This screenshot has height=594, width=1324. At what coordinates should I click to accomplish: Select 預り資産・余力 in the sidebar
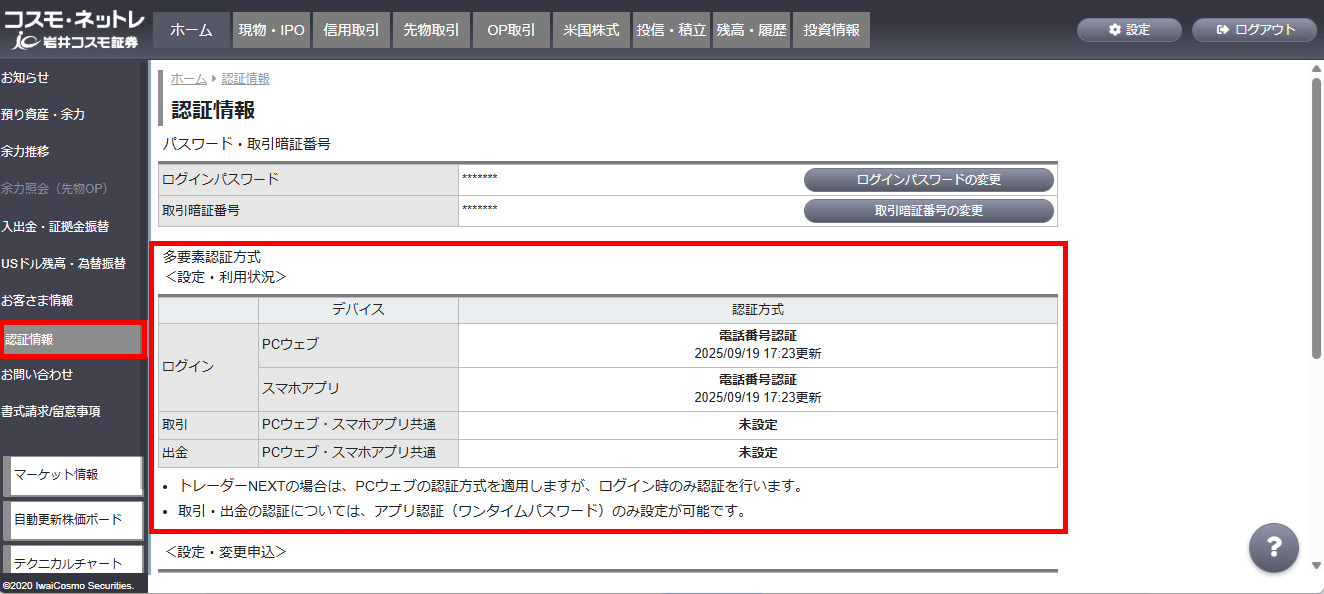(x=43, y=114)
